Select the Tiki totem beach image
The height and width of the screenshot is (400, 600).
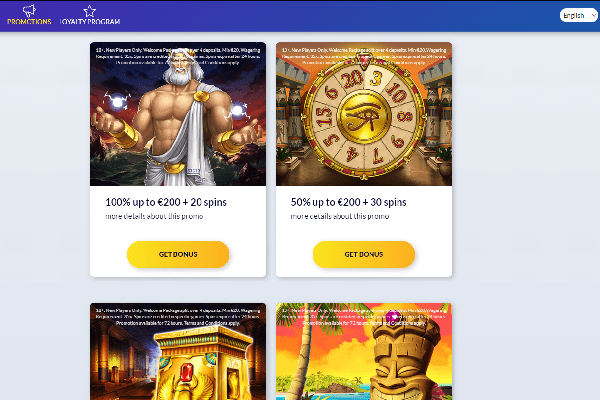coord(364,351)
